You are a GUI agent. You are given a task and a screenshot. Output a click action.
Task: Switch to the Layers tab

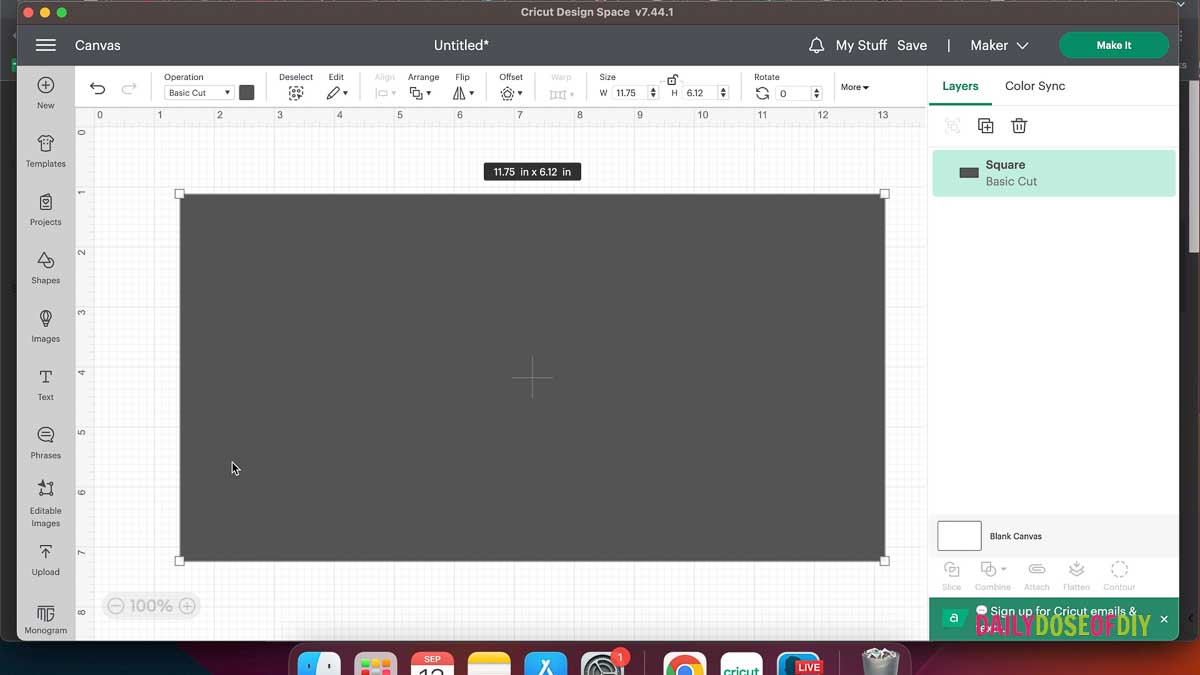coord(960,86)
